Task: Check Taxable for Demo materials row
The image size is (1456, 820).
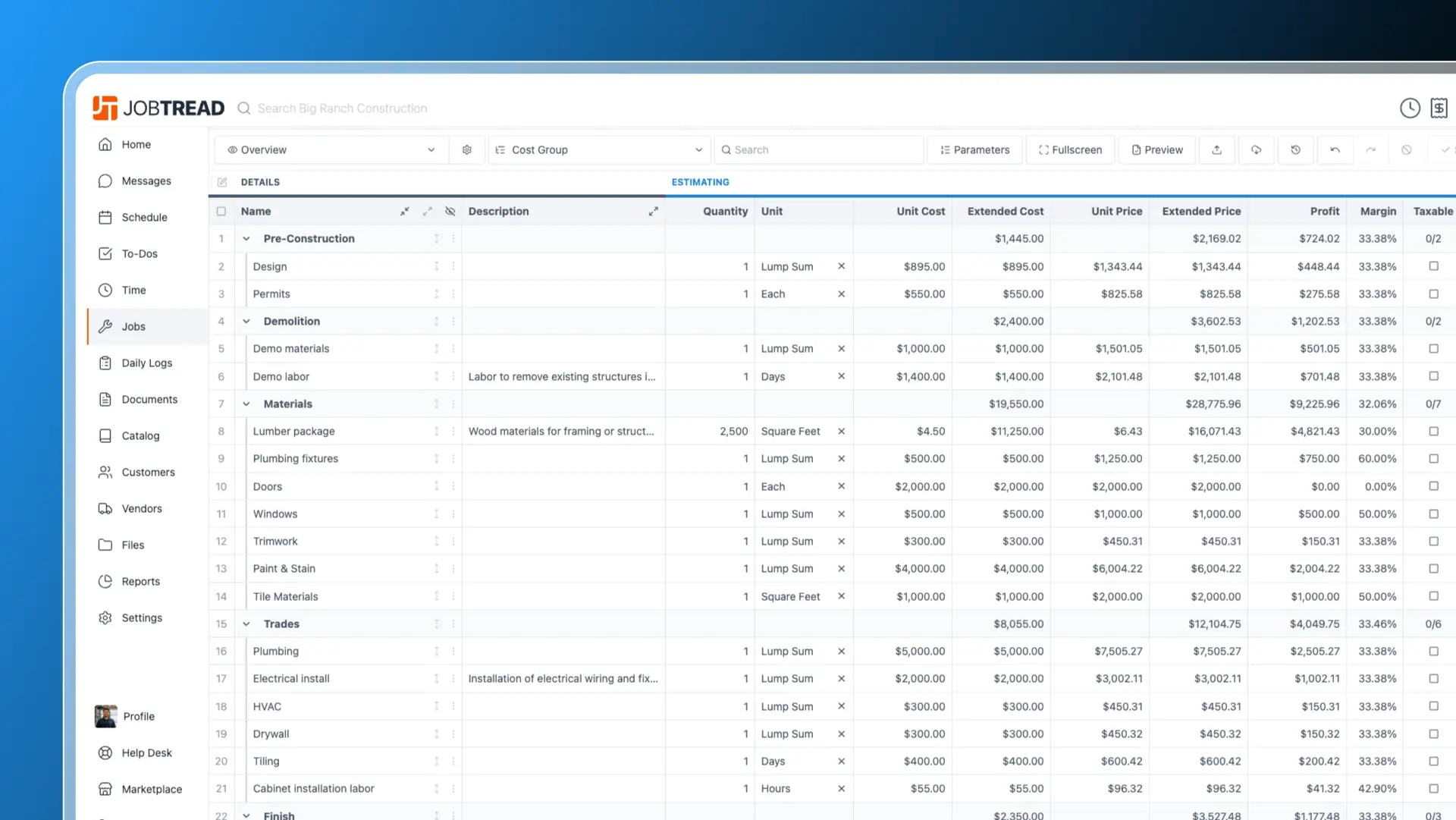Action: tap(1433, 349)
